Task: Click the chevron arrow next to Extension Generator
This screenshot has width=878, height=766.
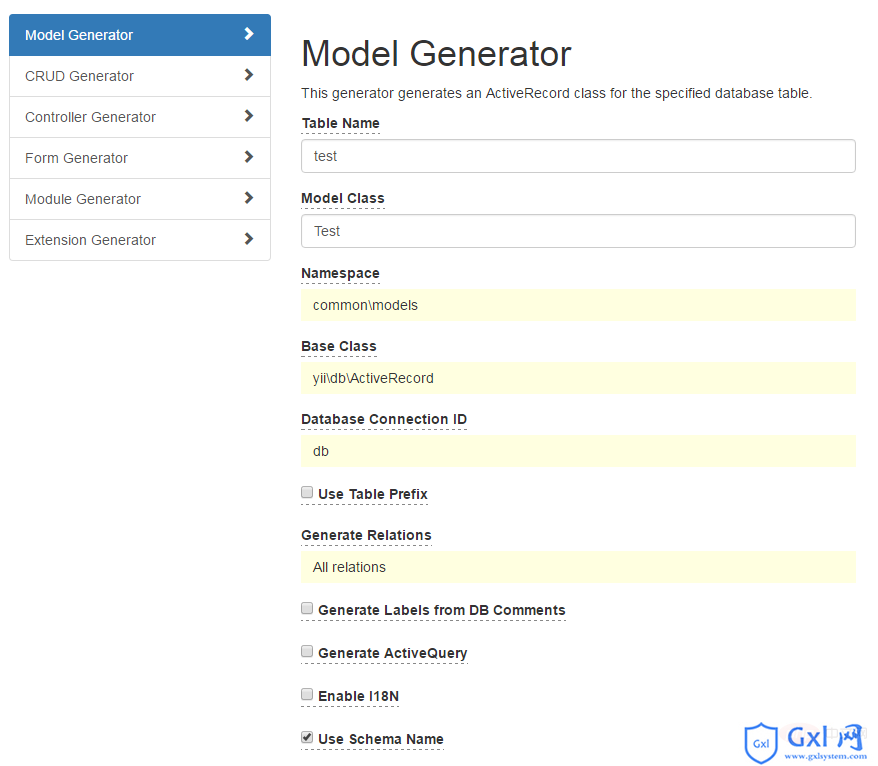Action: tap(249, 239)
